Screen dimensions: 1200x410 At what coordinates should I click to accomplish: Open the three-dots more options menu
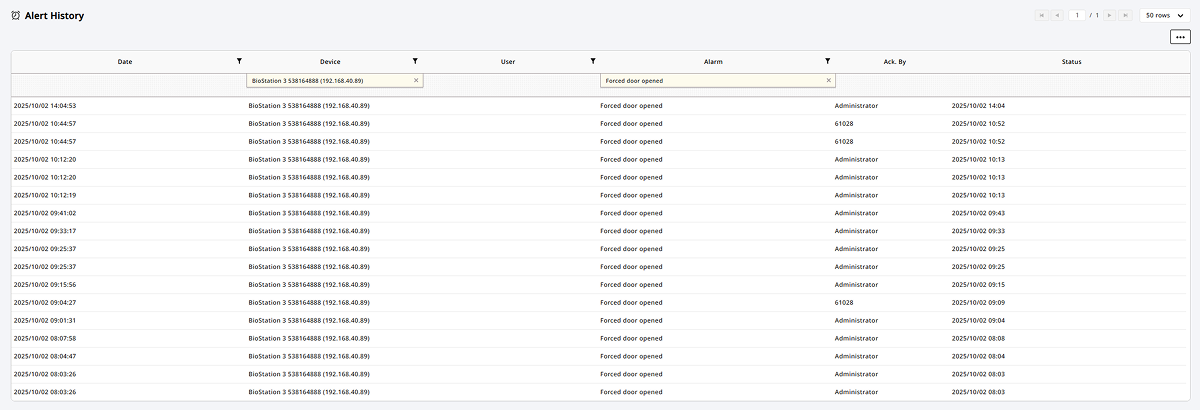(1181, 37)
